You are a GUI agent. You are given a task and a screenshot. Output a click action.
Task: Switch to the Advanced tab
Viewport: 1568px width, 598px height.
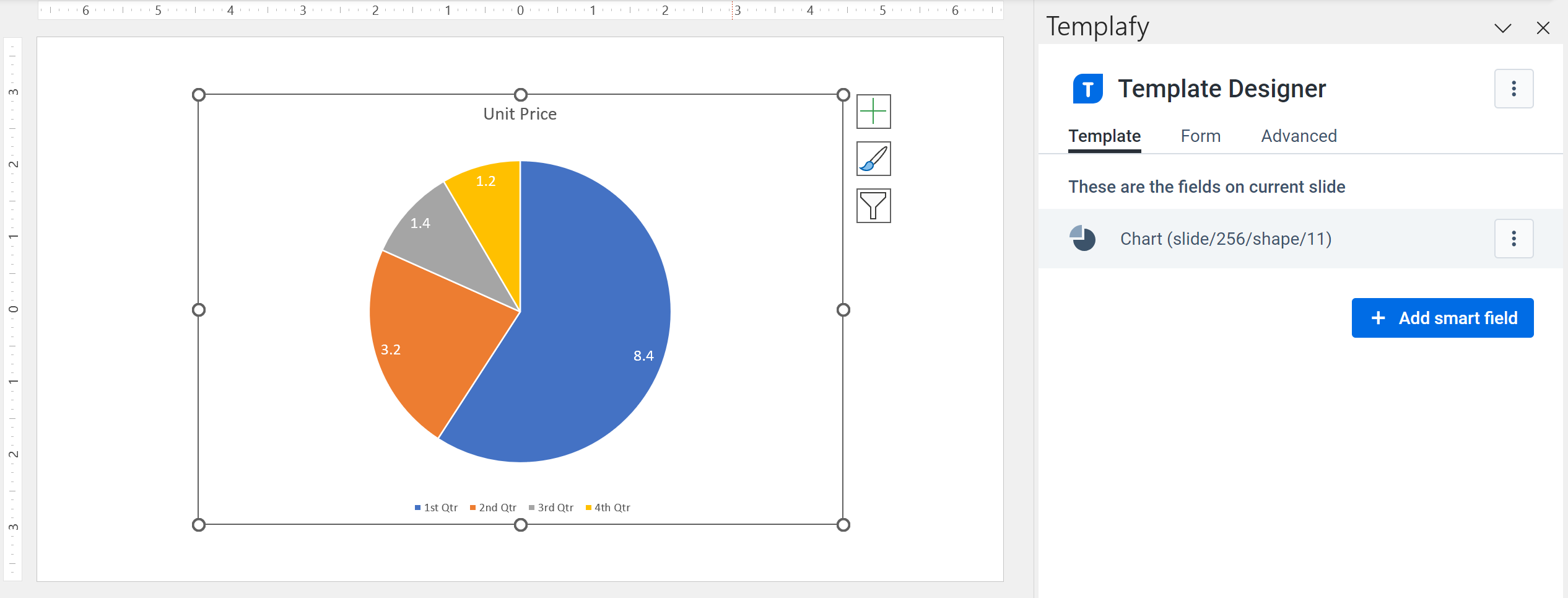[x=1298, y=136]
